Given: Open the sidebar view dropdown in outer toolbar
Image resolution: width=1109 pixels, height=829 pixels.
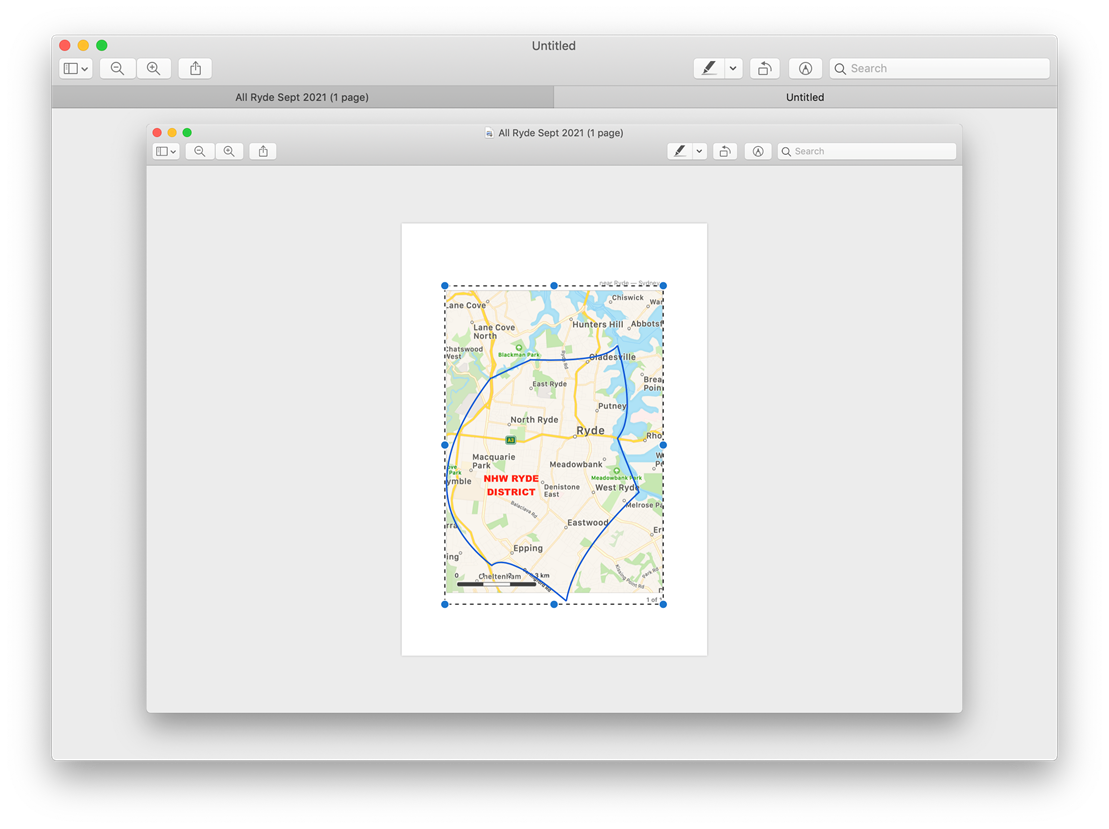Looking at the screenshot, I should pyautogui.click(x=76, y=68).
